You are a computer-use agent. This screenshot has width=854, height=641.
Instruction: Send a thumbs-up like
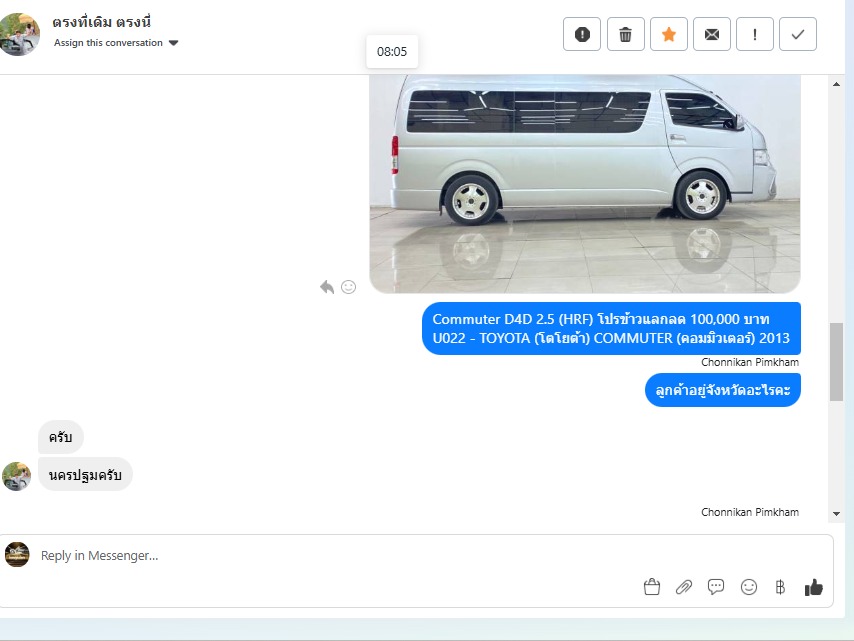click(814, 587)
